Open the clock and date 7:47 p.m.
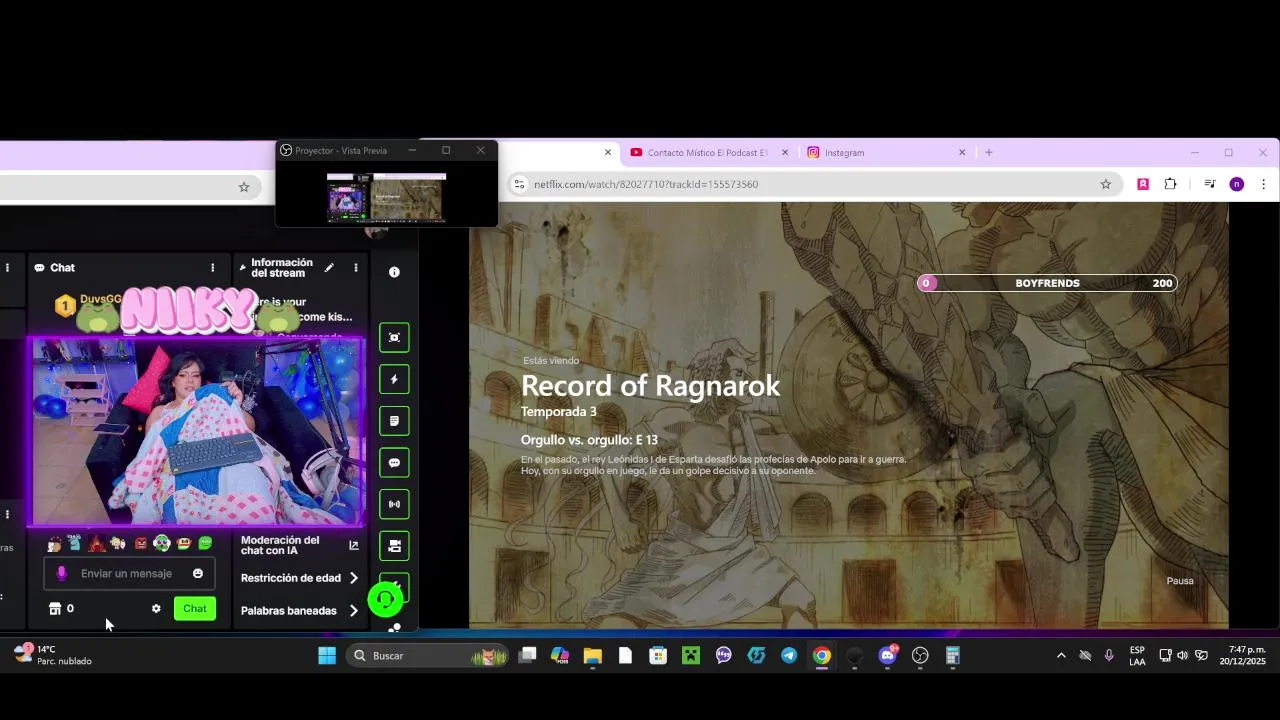Screen dimensions: 1280x720 point(1241,656)
